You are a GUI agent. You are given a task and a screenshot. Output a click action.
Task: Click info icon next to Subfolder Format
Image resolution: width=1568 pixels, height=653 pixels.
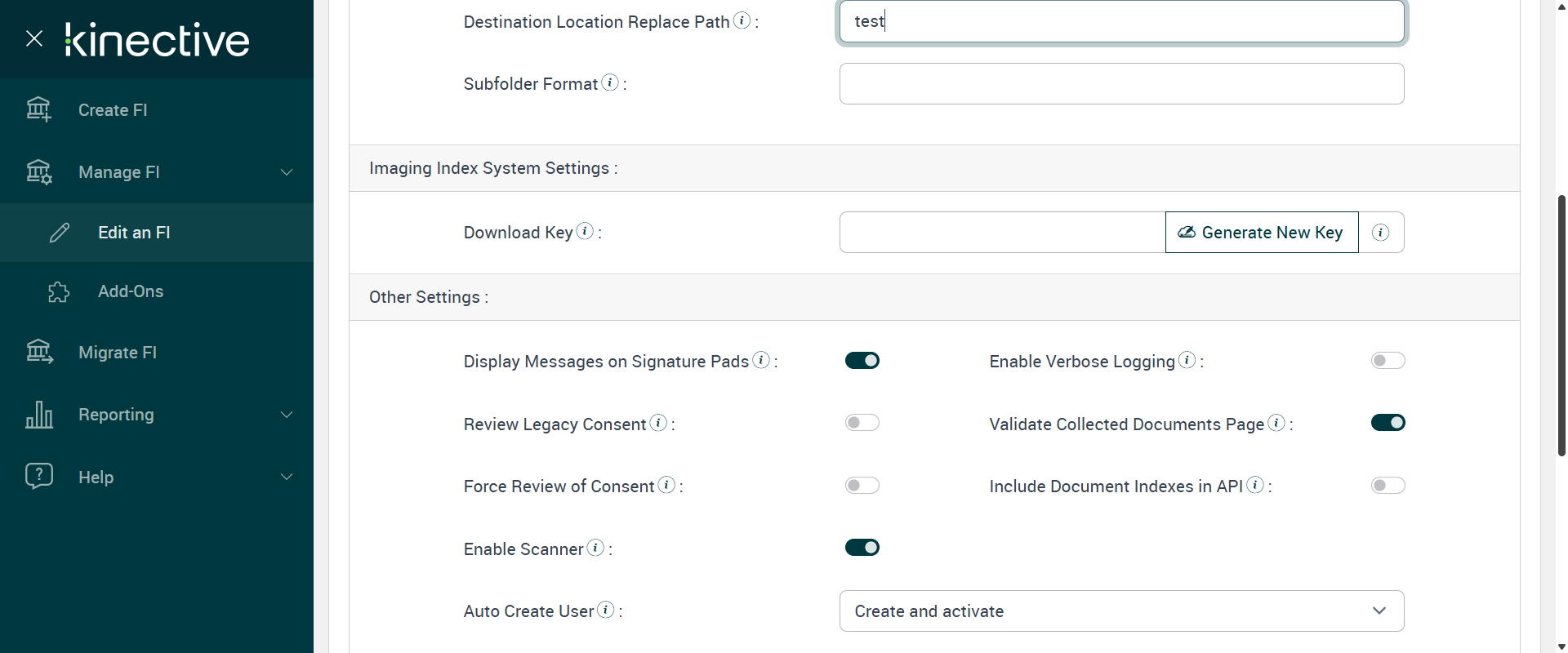click(x=610, y=82)
